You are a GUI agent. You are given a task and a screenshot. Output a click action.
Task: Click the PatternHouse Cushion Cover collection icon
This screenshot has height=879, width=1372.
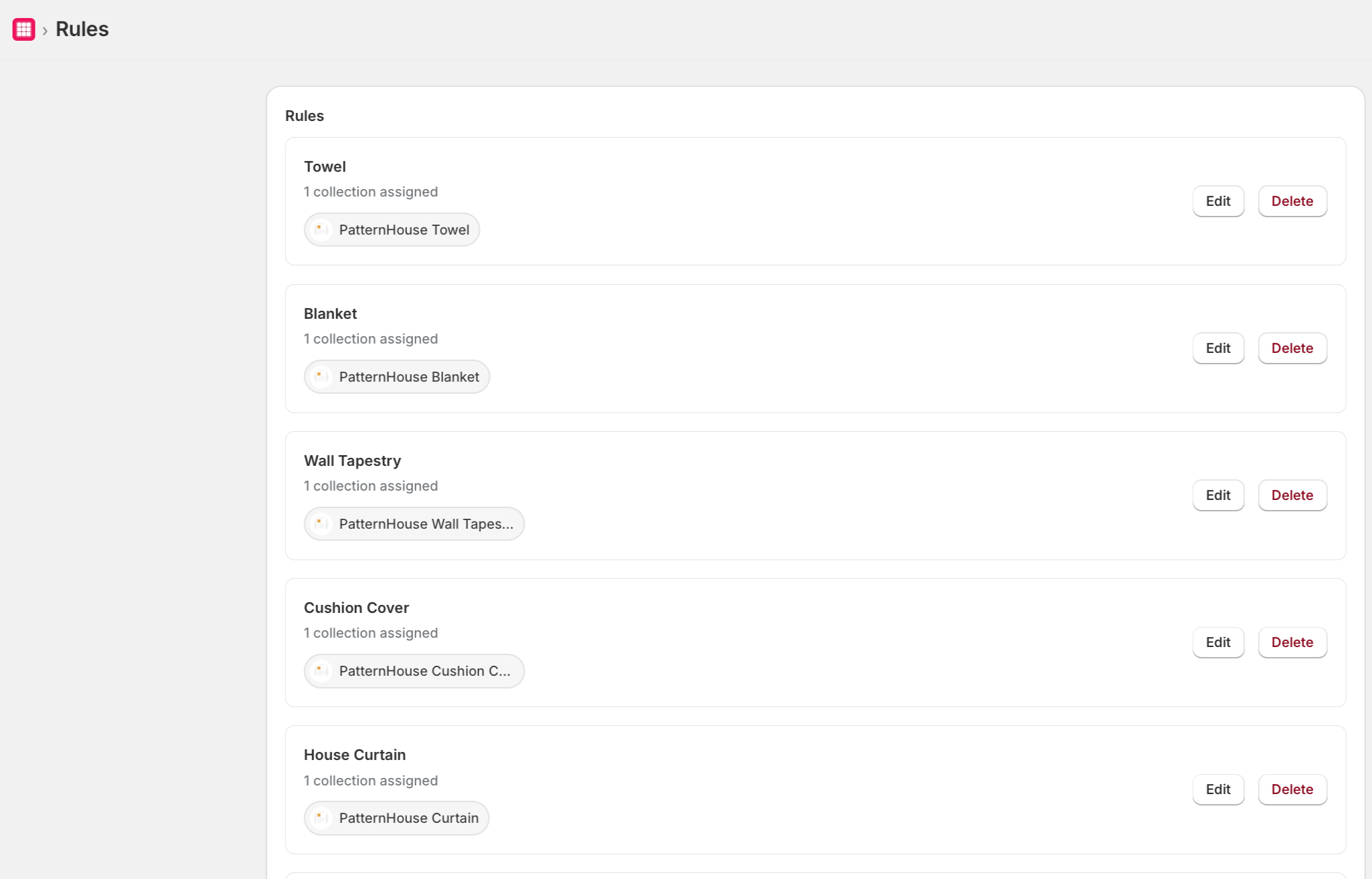tap(321, 671)
